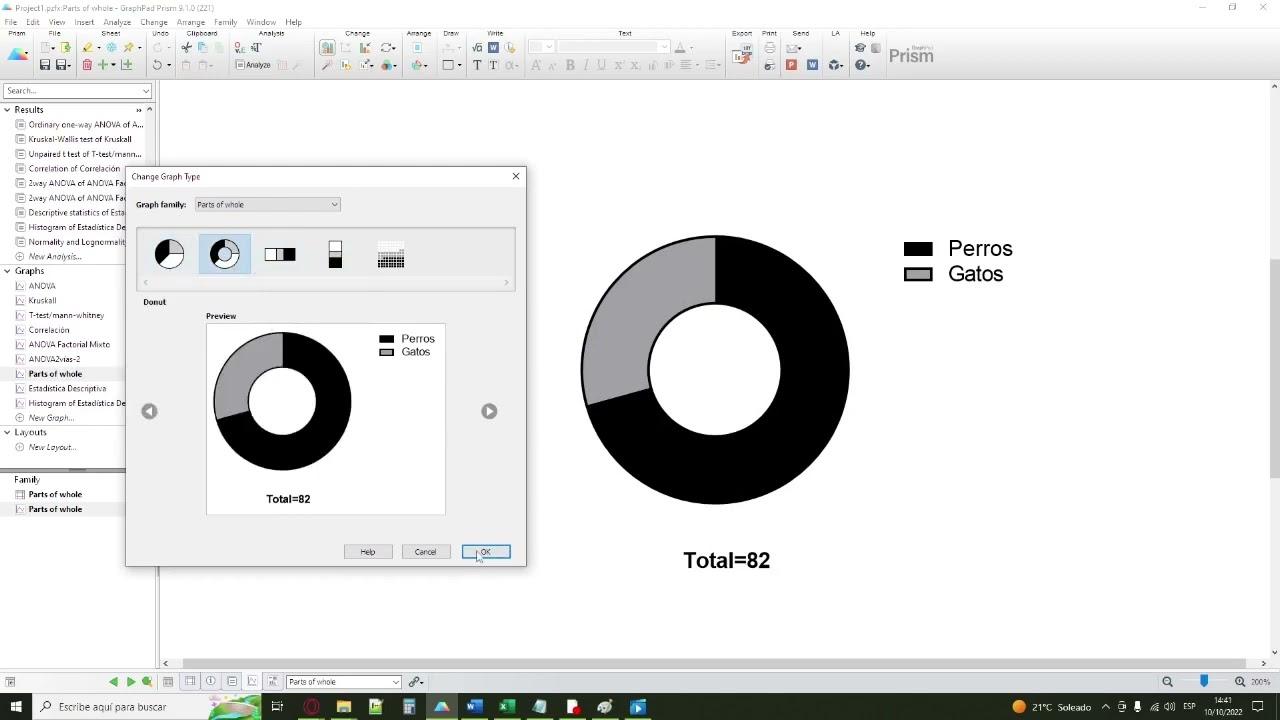Open the File menu
The image size is (1280, 720).
(x=11, y=22)
